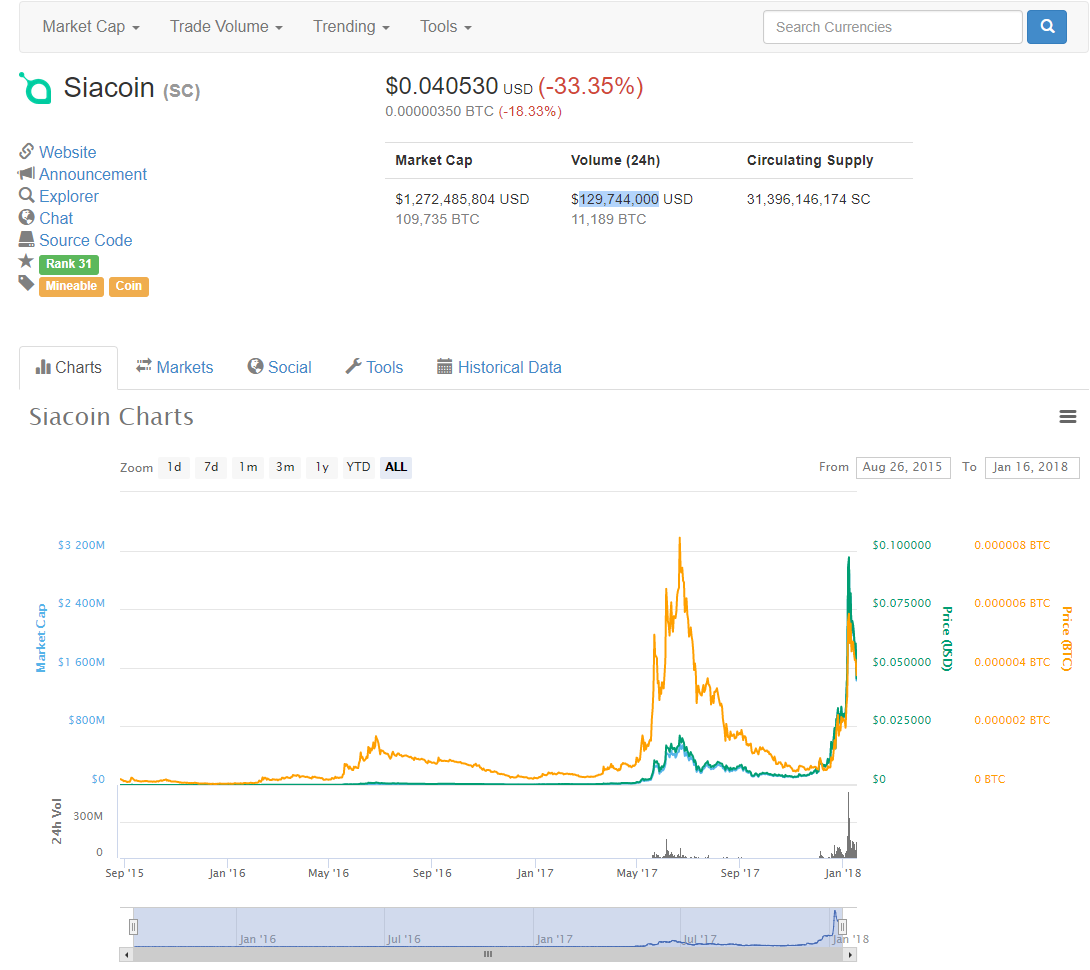The image size is (1090, 970).
Task: Open the Explorer link
Action: (69, 197)
